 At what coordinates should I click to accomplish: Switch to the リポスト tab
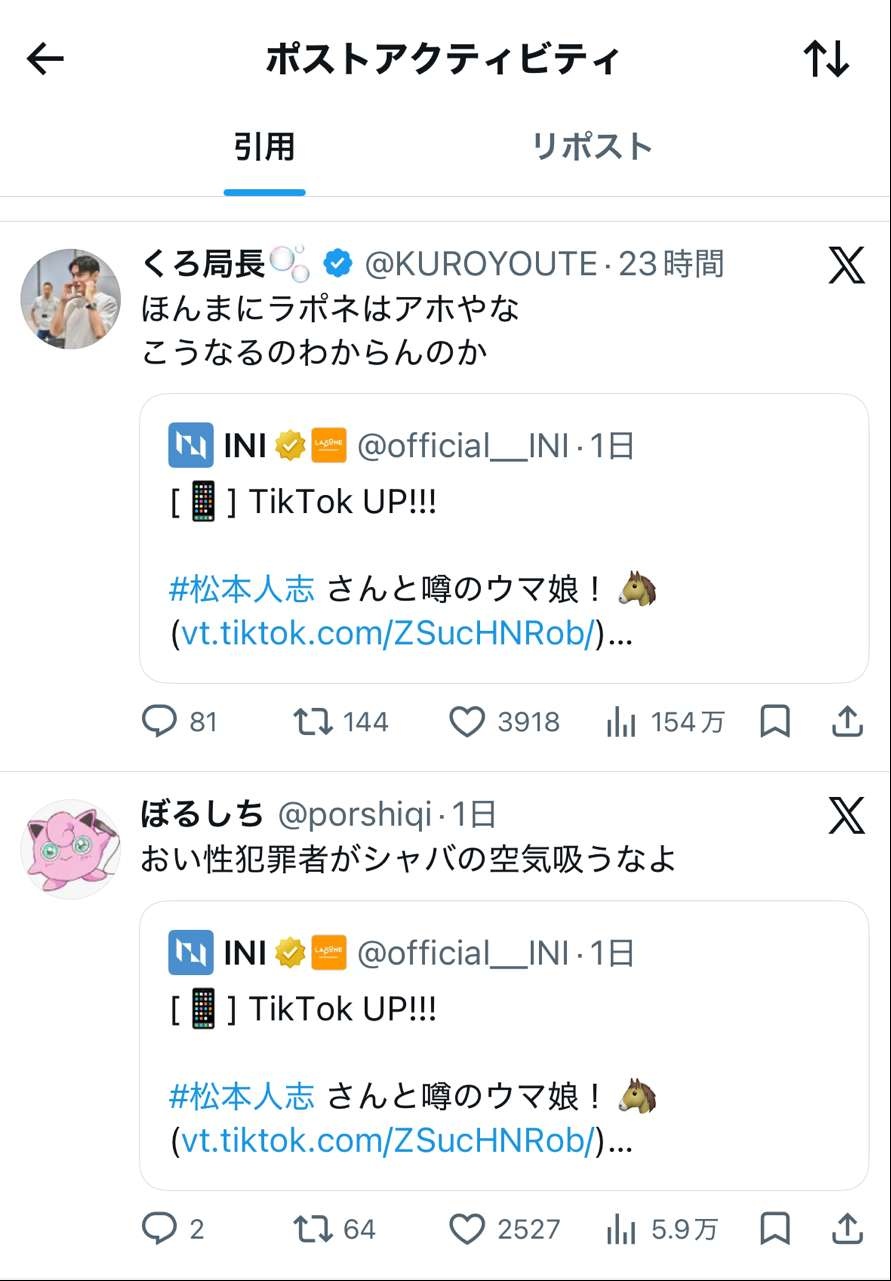[x=592, y=147]
